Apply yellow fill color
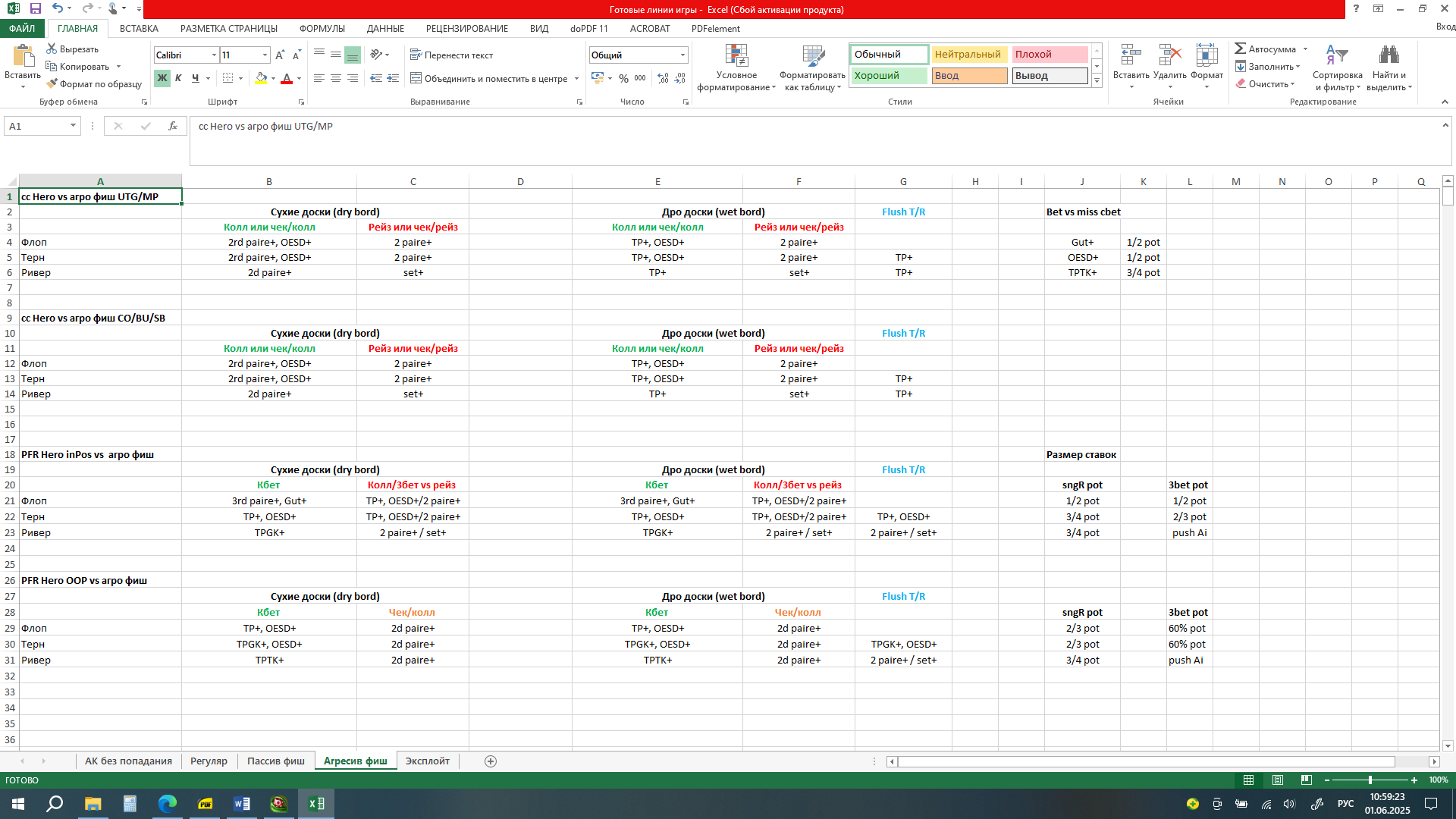Screen dimensions: 1456x819 (261, 78)
